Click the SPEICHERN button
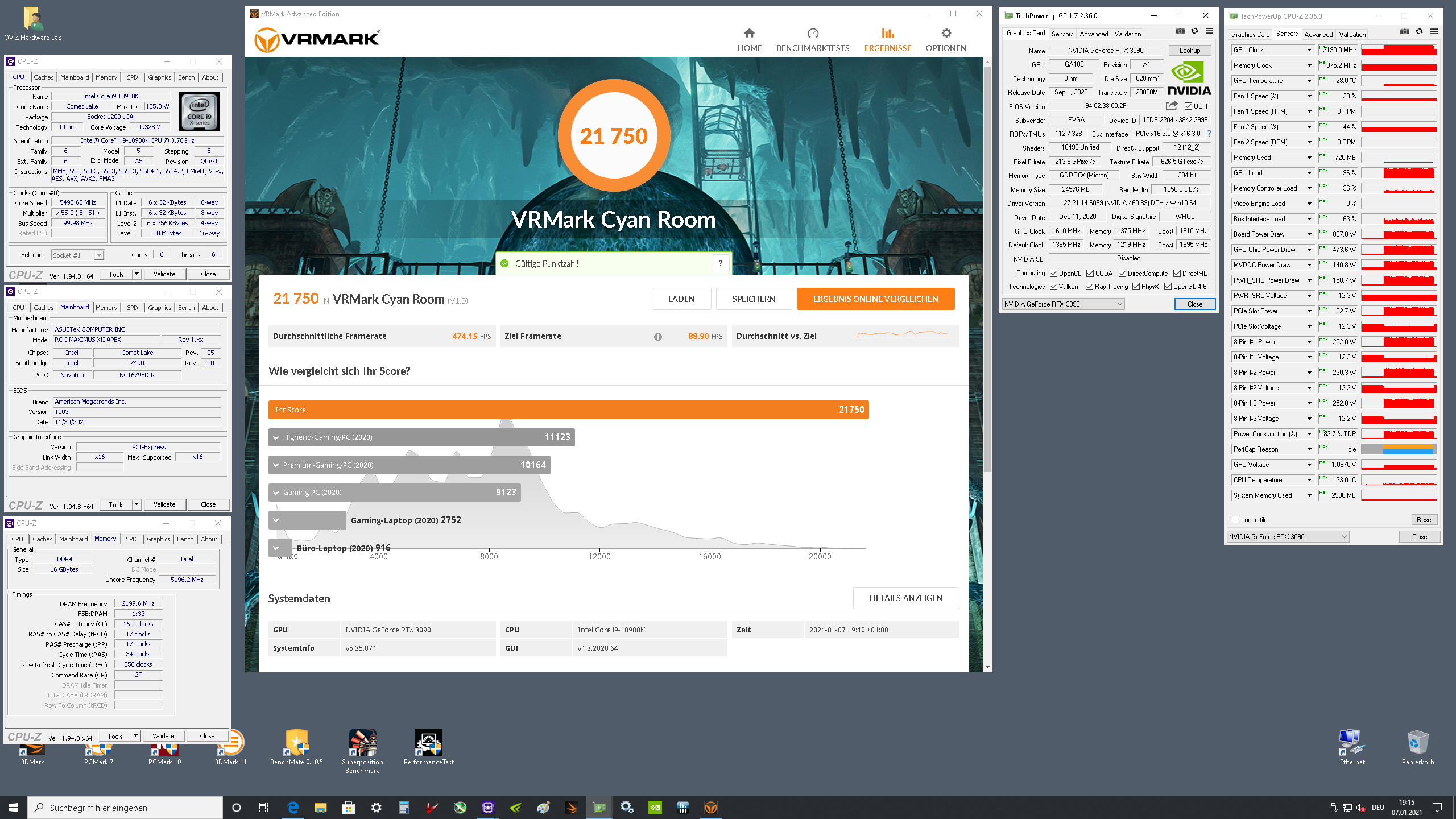 click(754, 299)
